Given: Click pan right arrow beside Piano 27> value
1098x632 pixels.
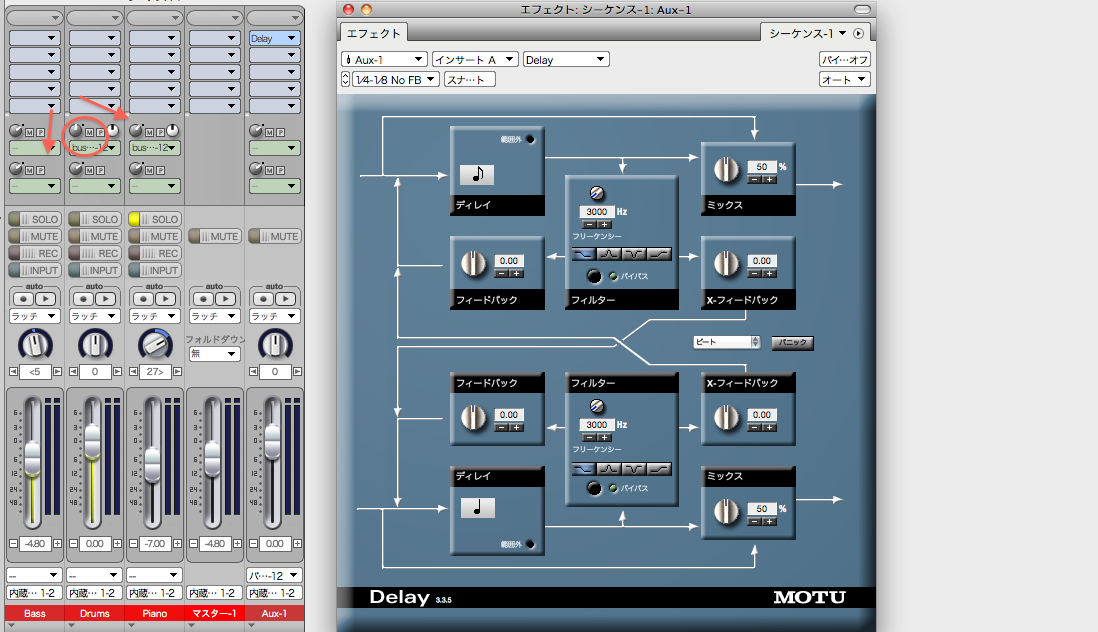Looking at the screenshot, I should 178,372.
